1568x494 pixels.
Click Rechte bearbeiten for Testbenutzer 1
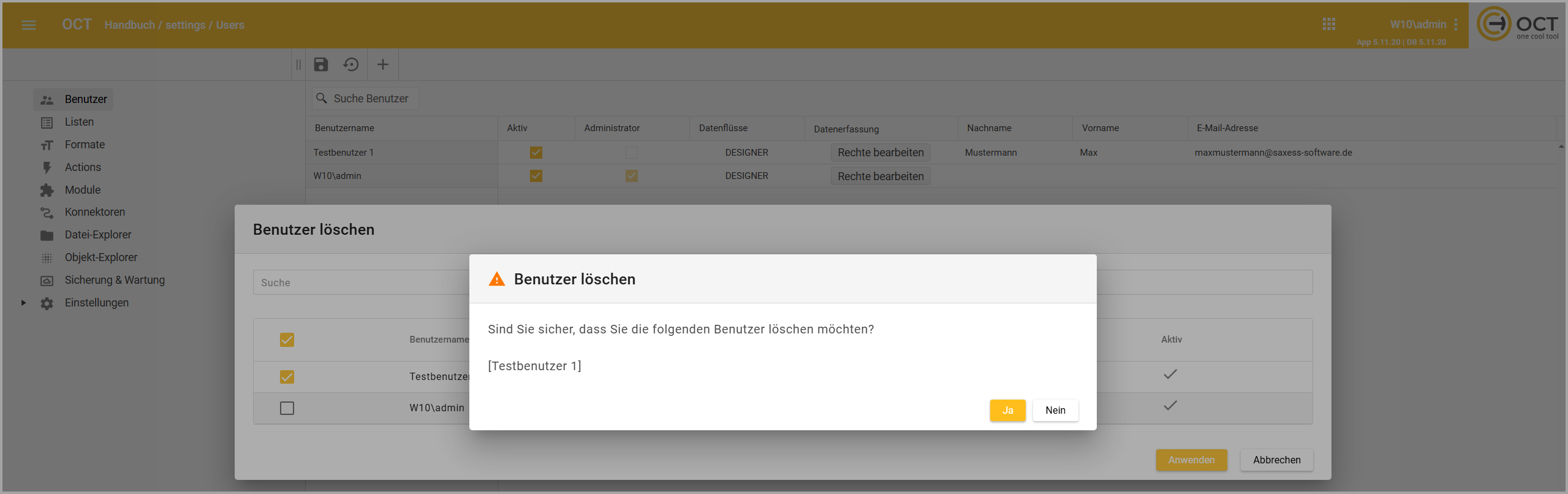click(x=881, y=153)
